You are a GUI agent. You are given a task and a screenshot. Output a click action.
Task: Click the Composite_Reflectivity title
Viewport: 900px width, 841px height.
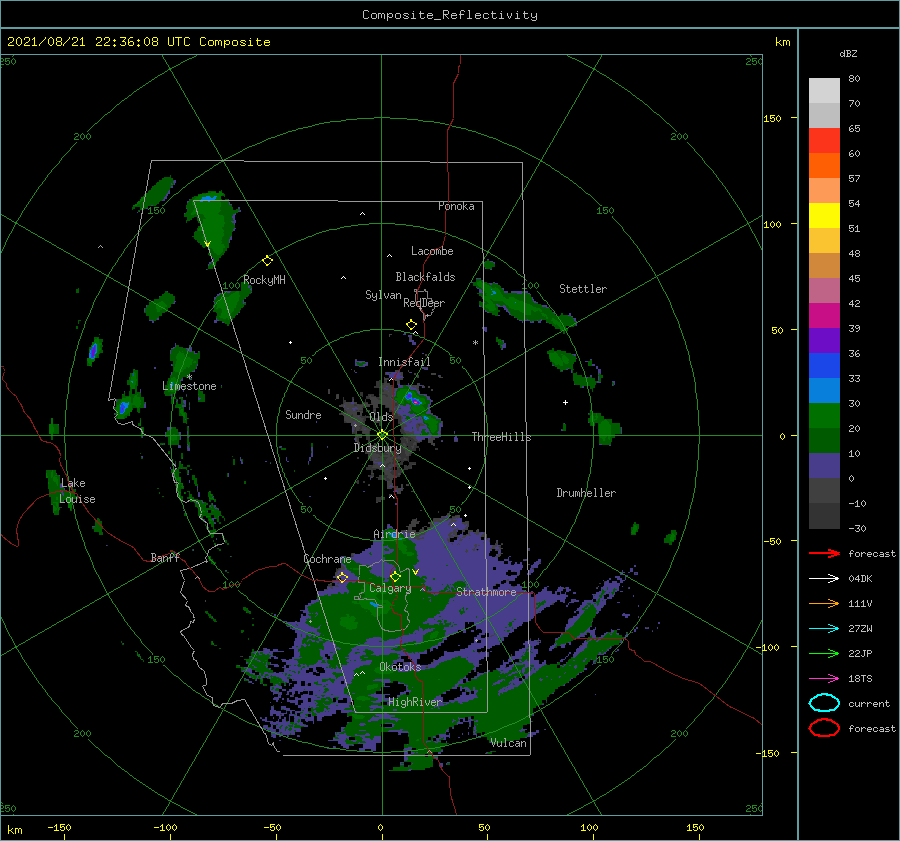450,15
